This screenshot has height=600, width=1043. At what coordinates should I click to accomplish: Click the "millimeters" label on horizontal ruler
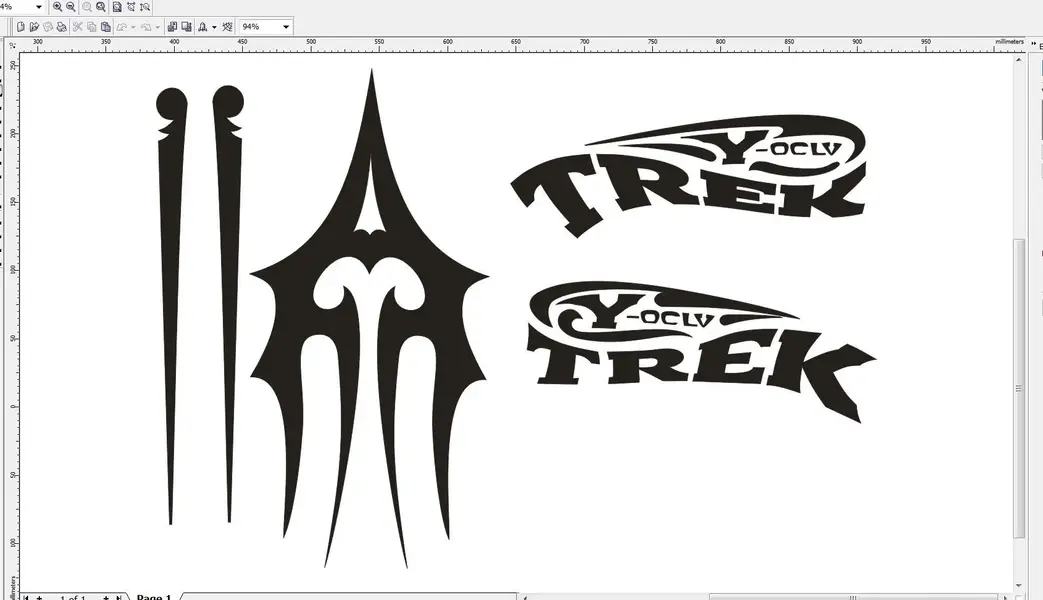(x=1009, y=42)
